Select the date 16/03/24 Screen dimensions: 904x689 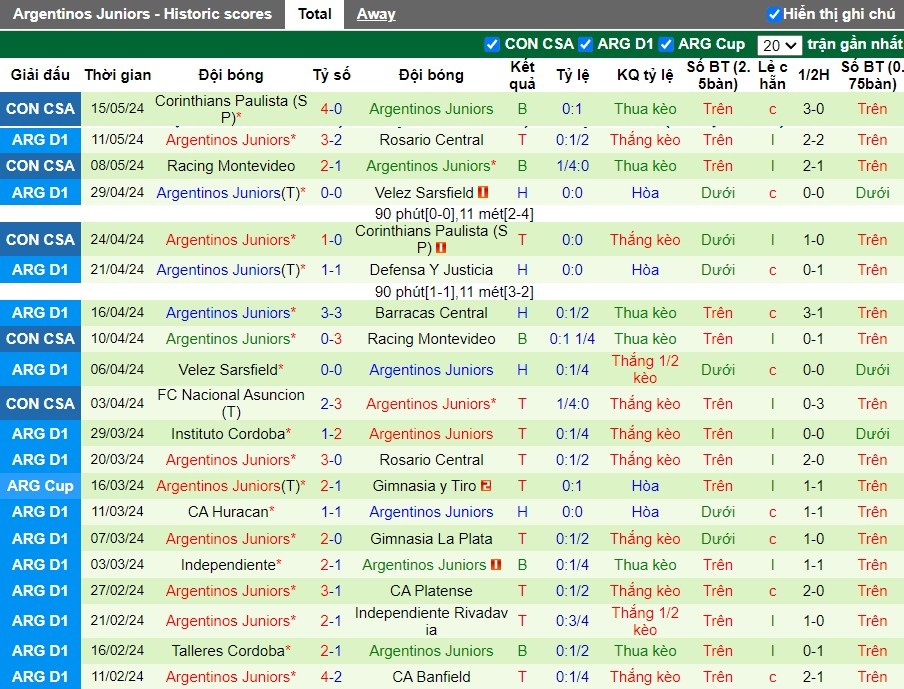point(118,485)
